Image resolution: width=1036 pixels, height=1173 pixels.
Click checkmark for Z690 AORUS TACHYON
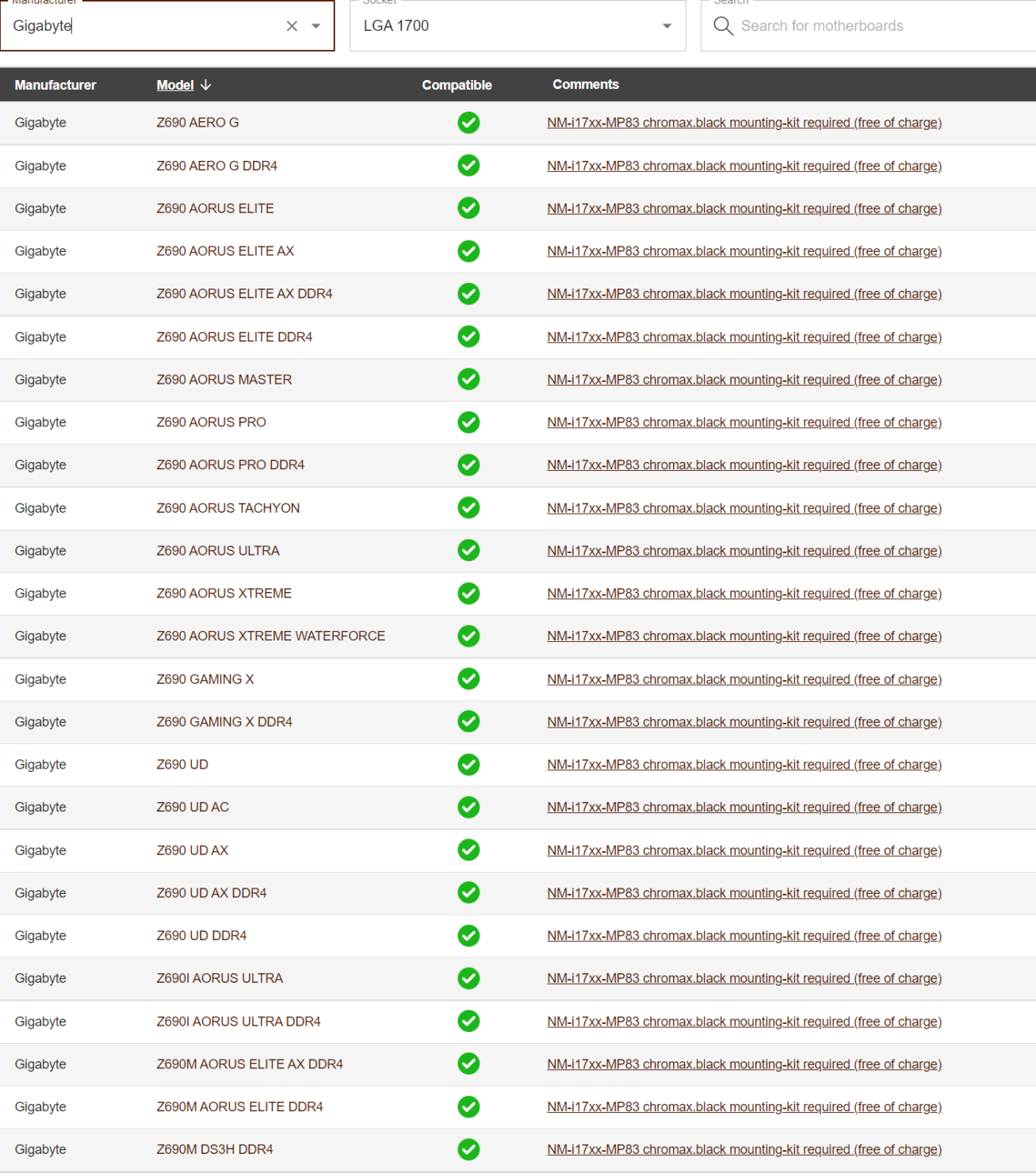click(x=468, y=508)
